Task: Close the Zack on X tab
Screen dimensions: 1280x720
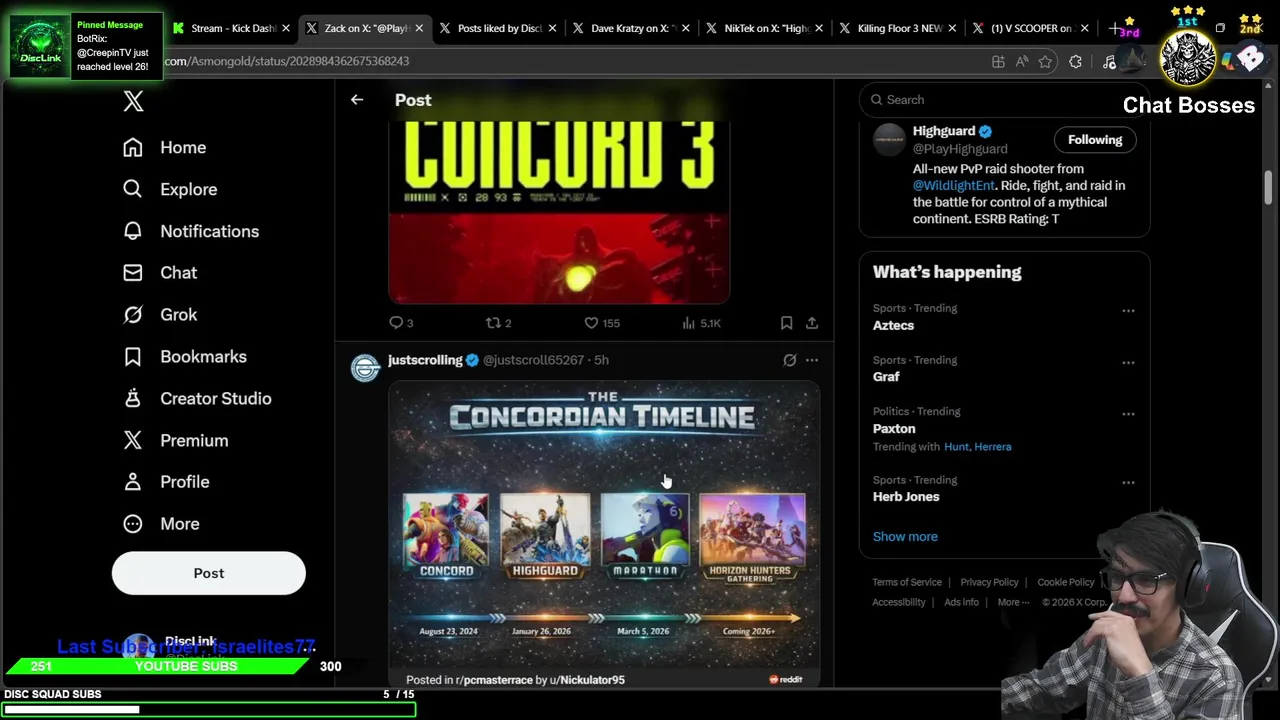Action: tap(418, 28)
